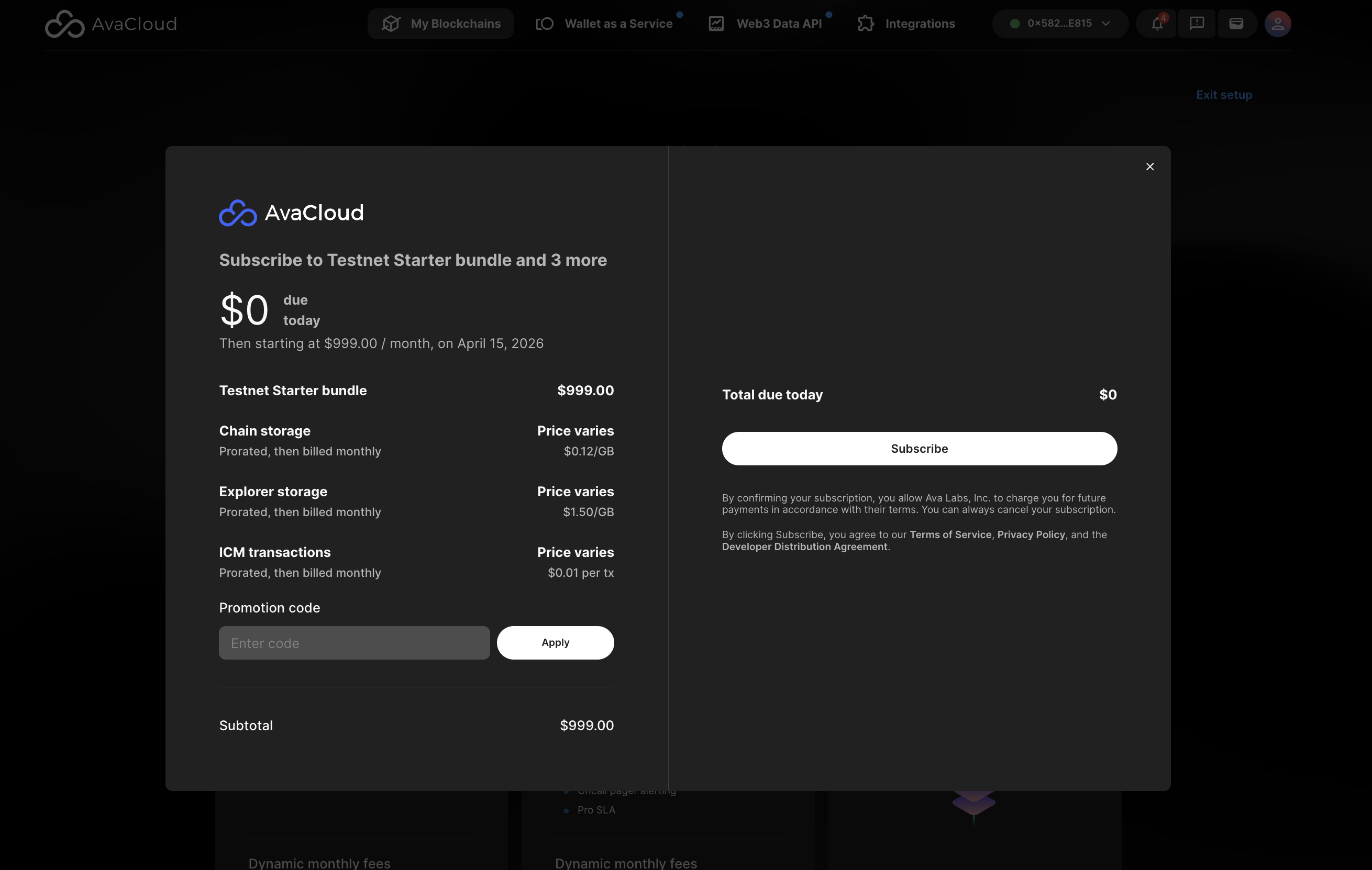Open the billing card icon
This screenshot has width=1372, height=870.
(x=1236, y=24)
